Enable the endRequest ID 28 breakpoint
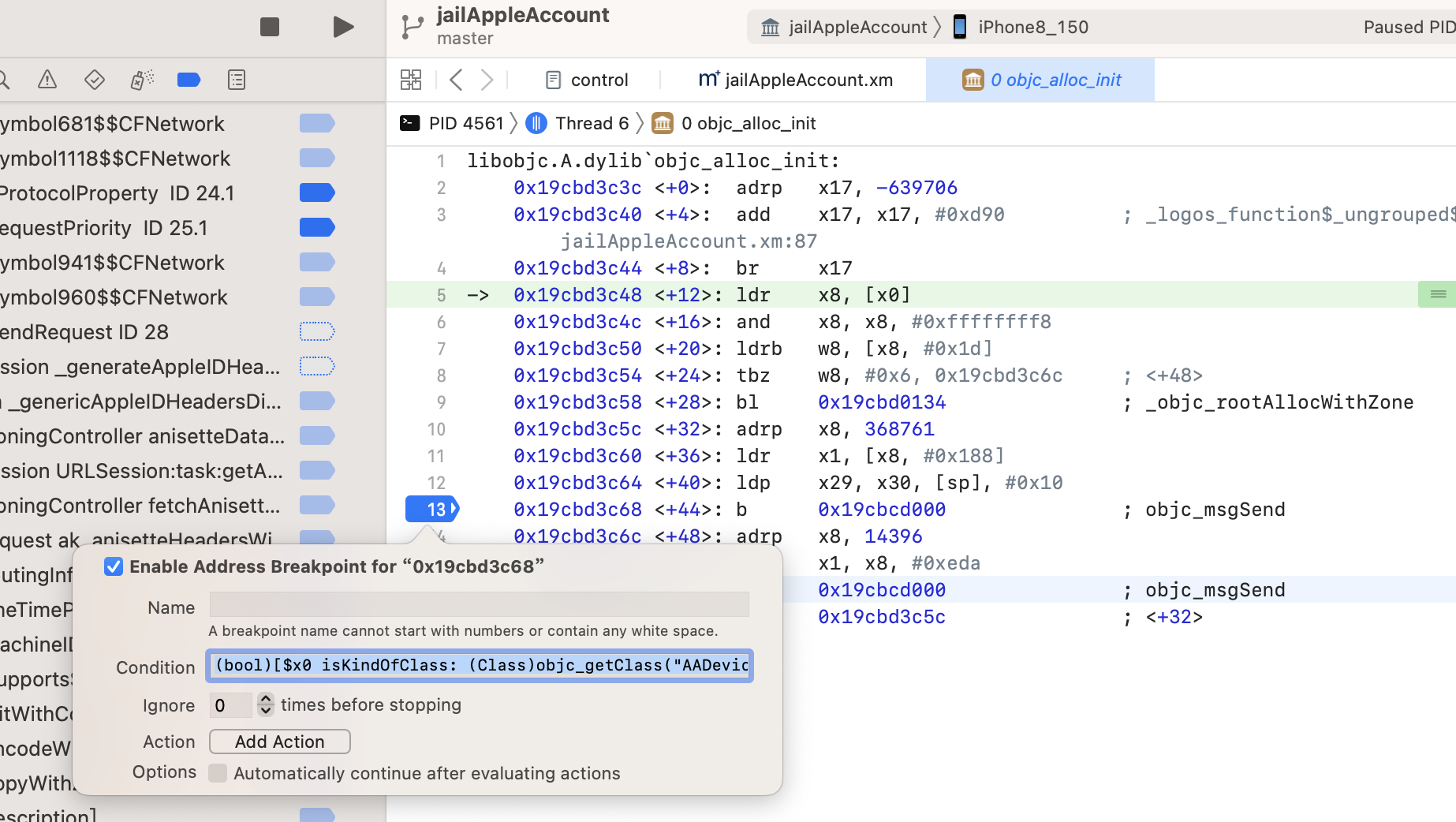This screenshot has height=822, width=1456. pos(317,331)
